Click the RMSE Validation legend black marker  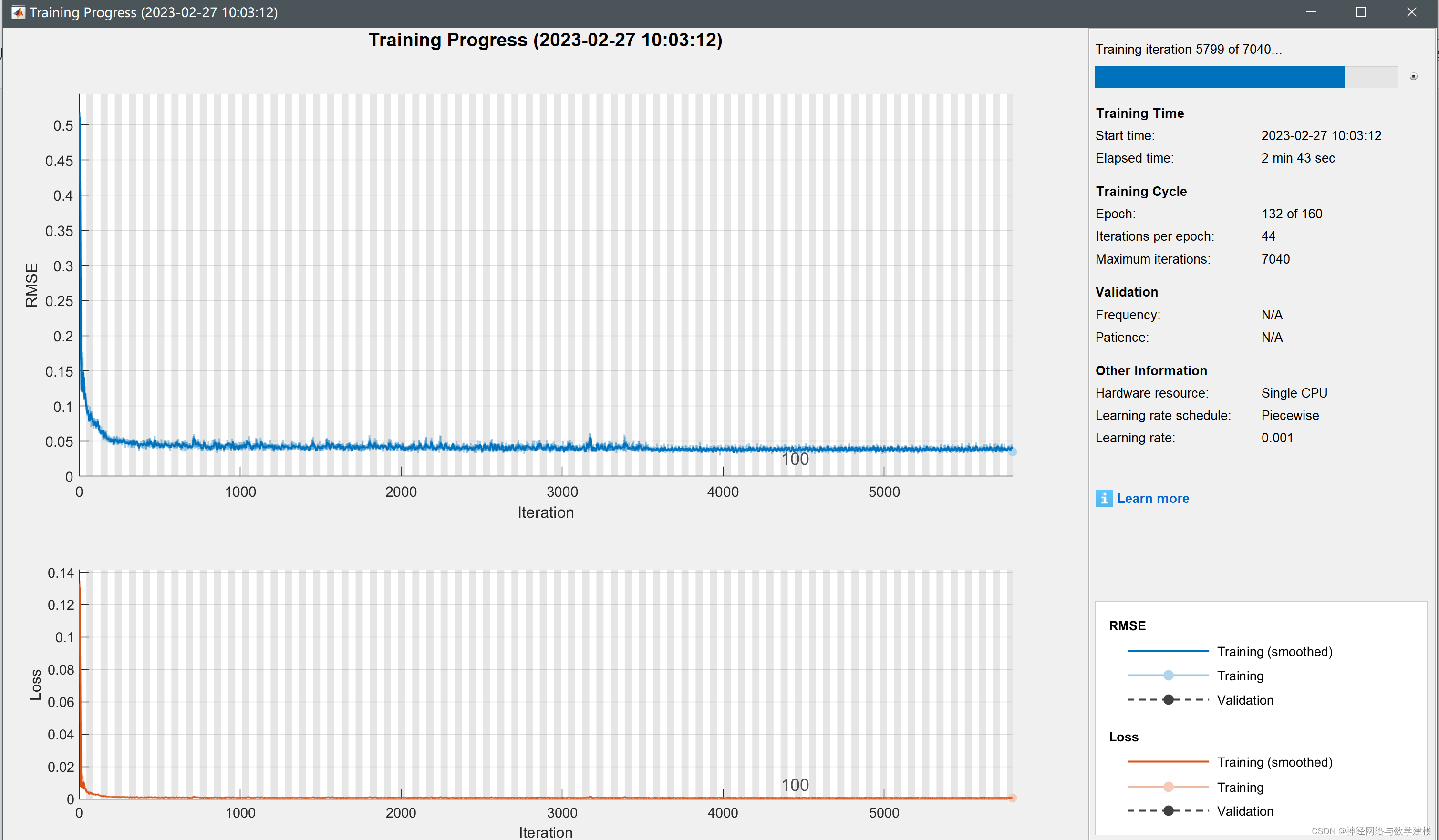1169,700
